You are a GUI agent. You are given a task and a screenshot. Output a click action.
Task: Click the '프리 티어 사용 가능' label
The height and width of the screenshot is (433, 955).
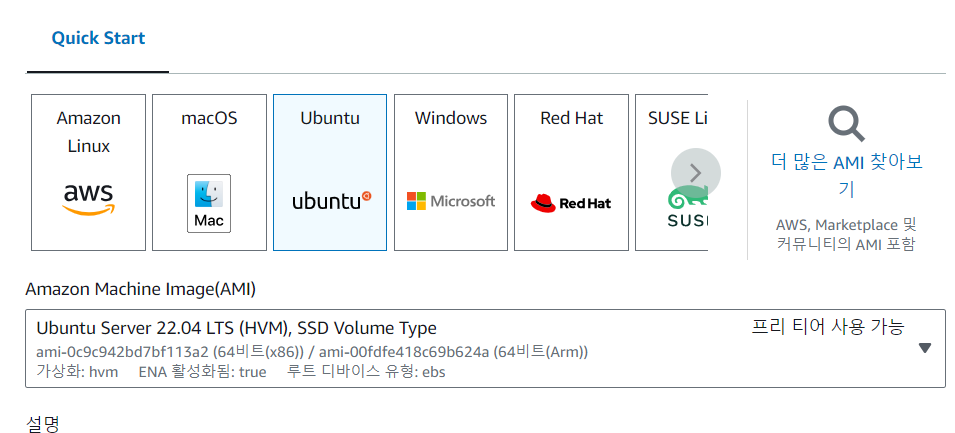coord(828,326)
